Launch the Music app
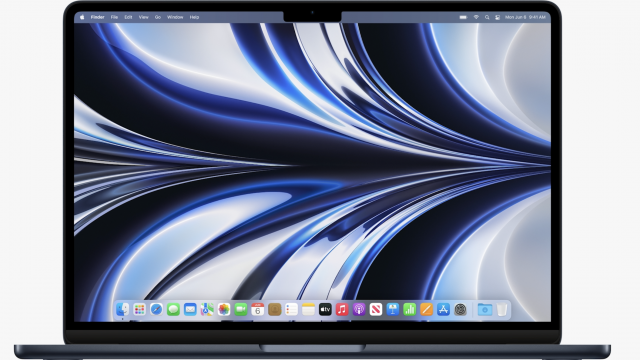Image resolution: width=640 pixels, height=360 pixels. pyautogui.click(x=342, y=309)
